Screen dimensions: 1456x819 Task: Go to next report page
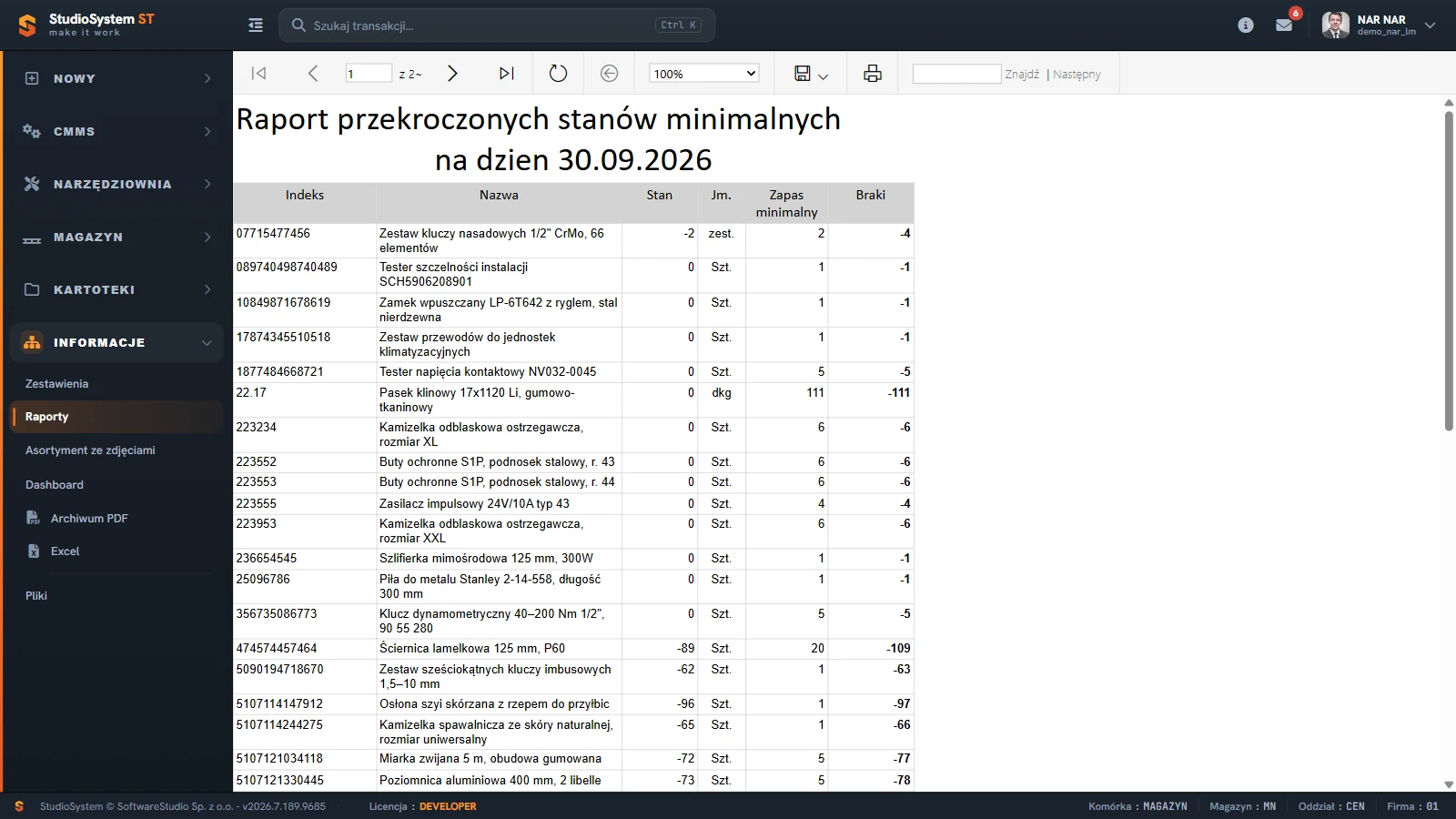tap(452, 74)
